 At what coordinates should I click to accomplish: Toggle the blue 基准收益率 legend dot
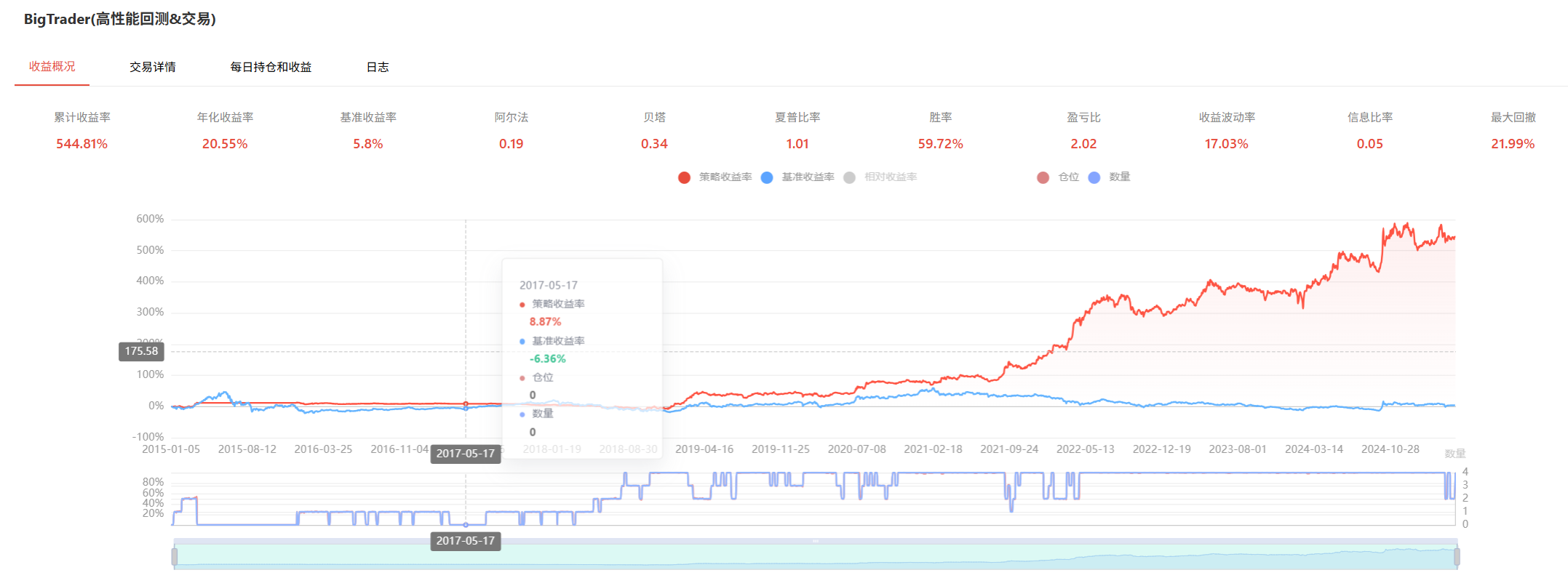pyautogui.click(x=767, y=177)
